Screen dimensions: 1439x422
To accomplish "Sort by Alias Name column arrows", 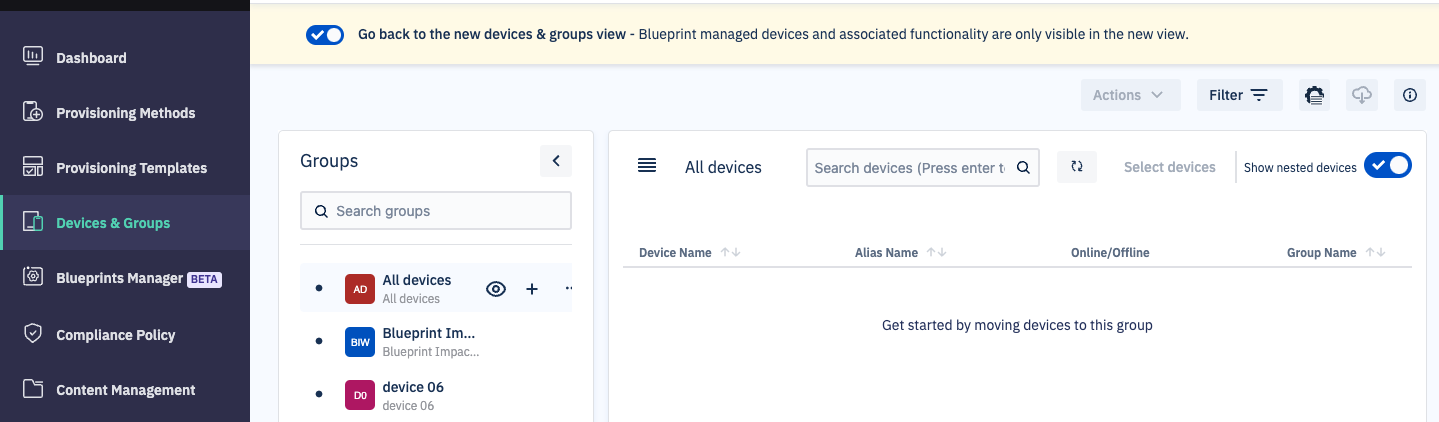I will [x=936, y=253].
